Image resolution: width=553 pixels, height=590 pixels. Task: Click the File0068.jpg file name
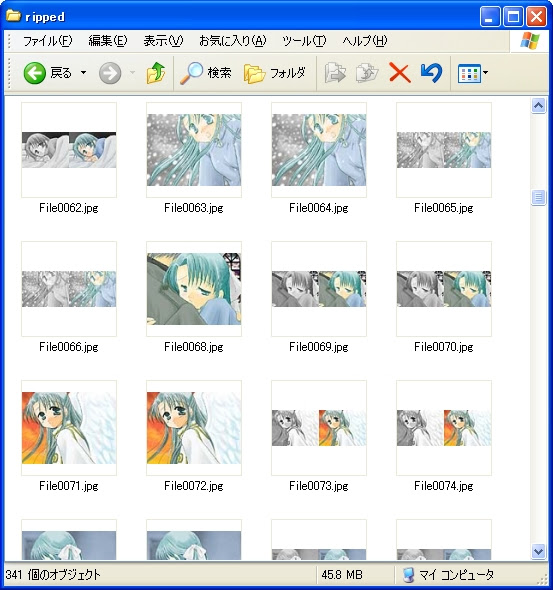(194, 347)
